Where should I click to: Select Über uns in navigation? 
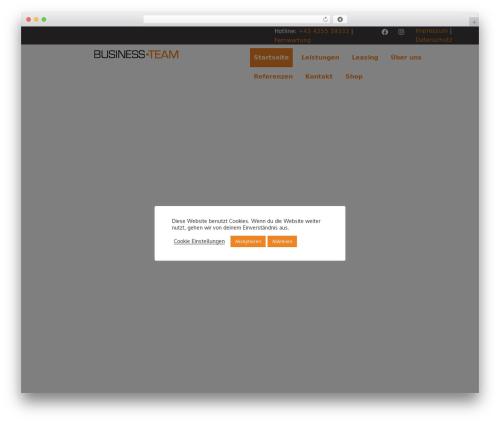point(406,57)
